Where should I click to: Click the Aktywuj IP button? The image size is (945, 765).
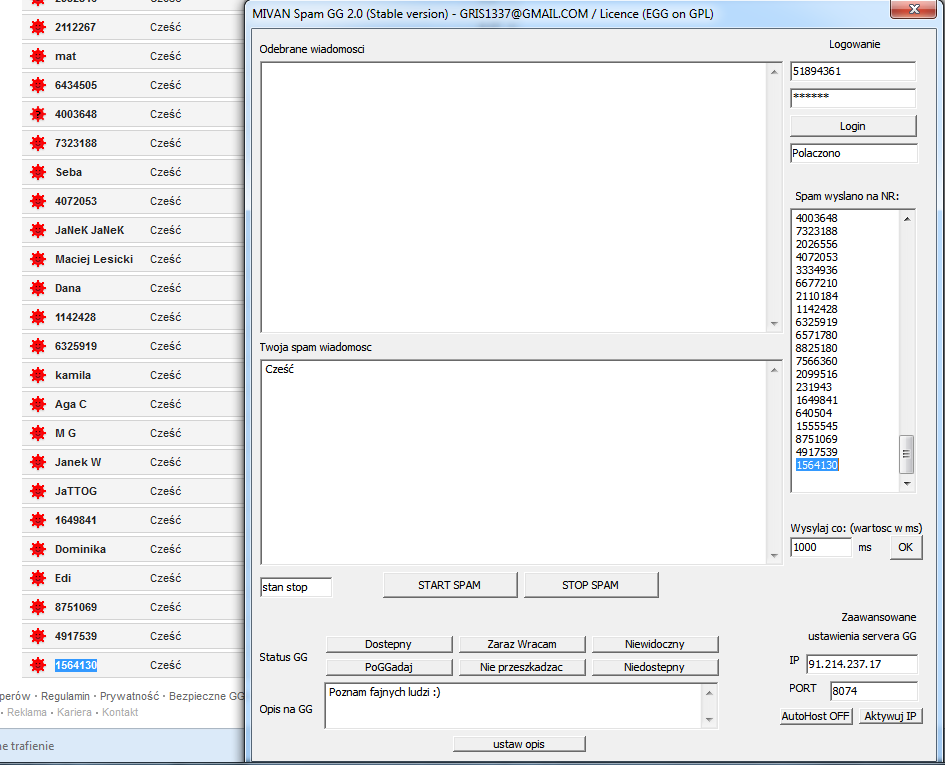(890, 716)
